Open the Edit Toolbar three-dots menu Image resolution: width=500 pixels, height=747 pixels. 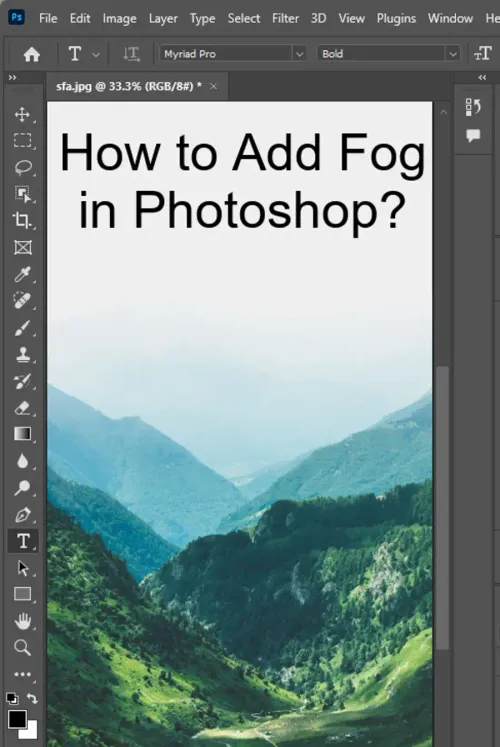click(22, 674)
